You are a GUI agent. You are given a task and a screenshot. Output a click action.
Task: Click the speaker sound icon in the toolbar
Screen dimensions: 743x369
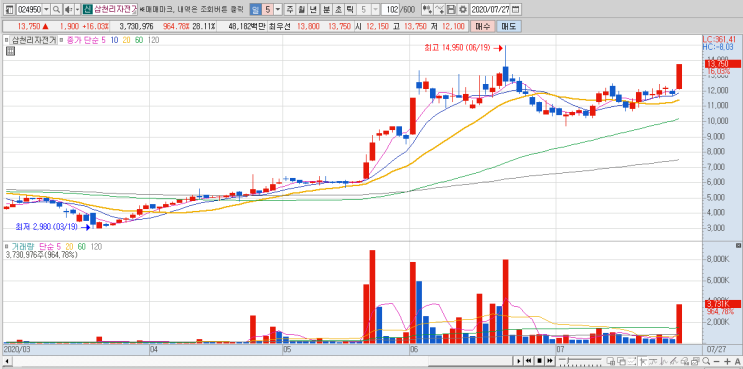tap(68, 9)
